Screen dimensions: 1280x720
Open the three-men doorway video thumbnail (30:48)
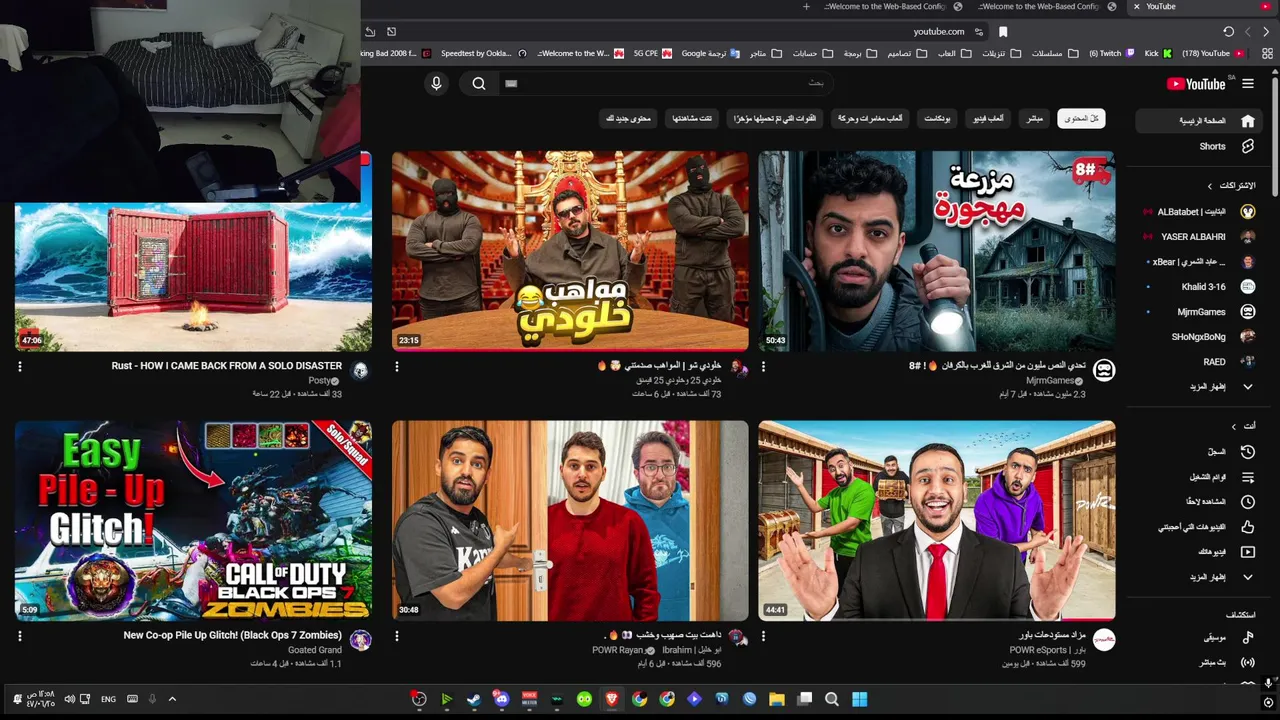[570, 520]
